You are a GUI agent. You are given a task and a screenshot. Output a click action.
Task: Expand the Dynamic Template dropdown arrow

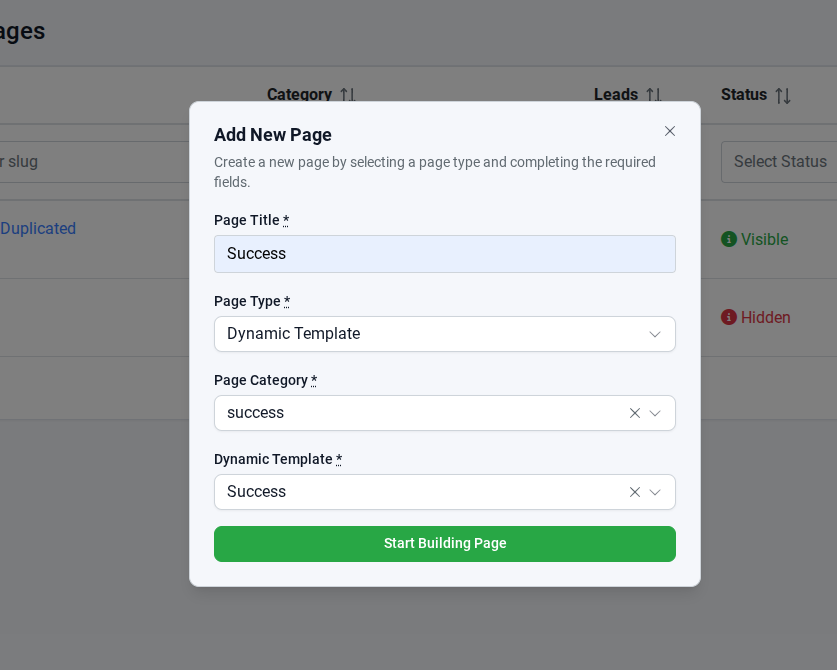[655, 492]
